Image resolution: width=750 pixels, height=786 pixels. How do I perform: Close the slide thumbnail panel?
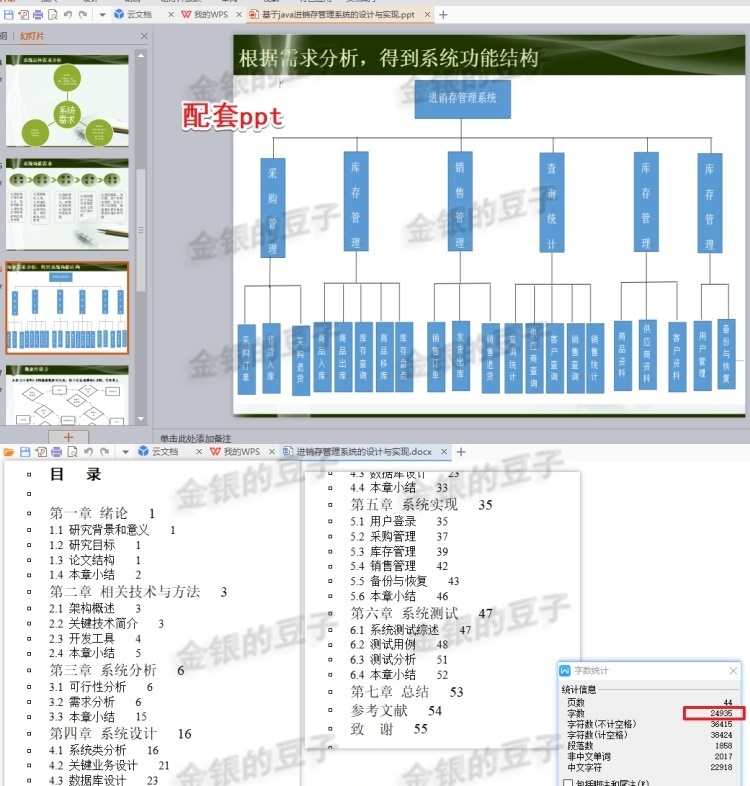point(144,36)
